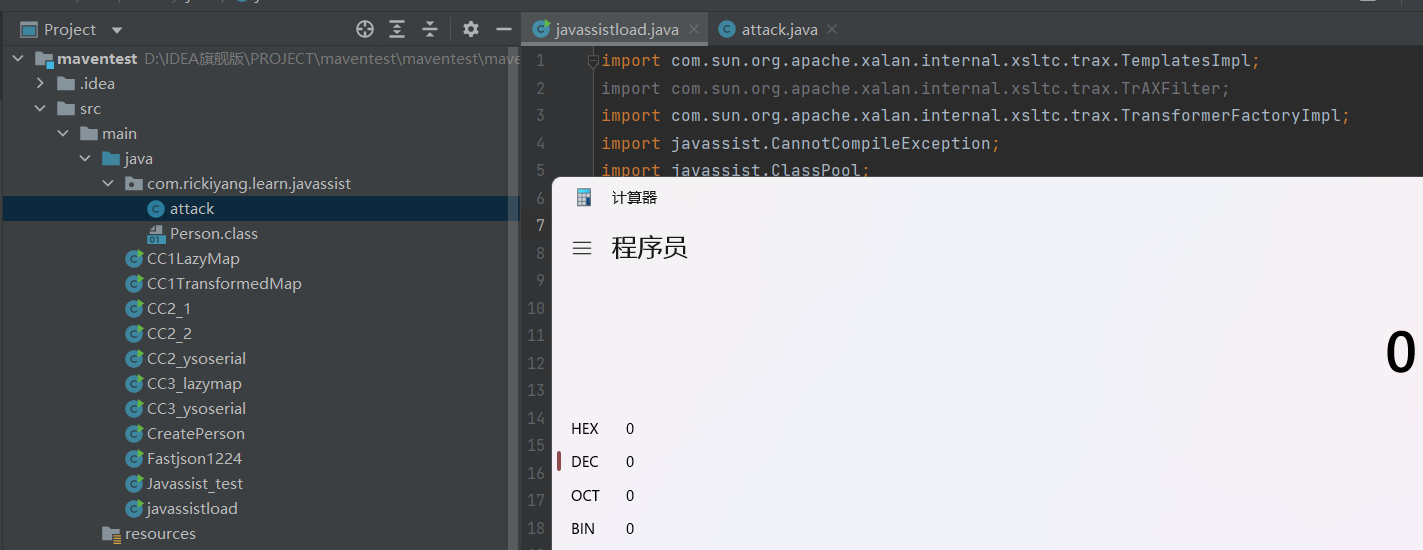Collapse the main folder
This screenshot has width=1423, height=550.
tap(62, 134)
